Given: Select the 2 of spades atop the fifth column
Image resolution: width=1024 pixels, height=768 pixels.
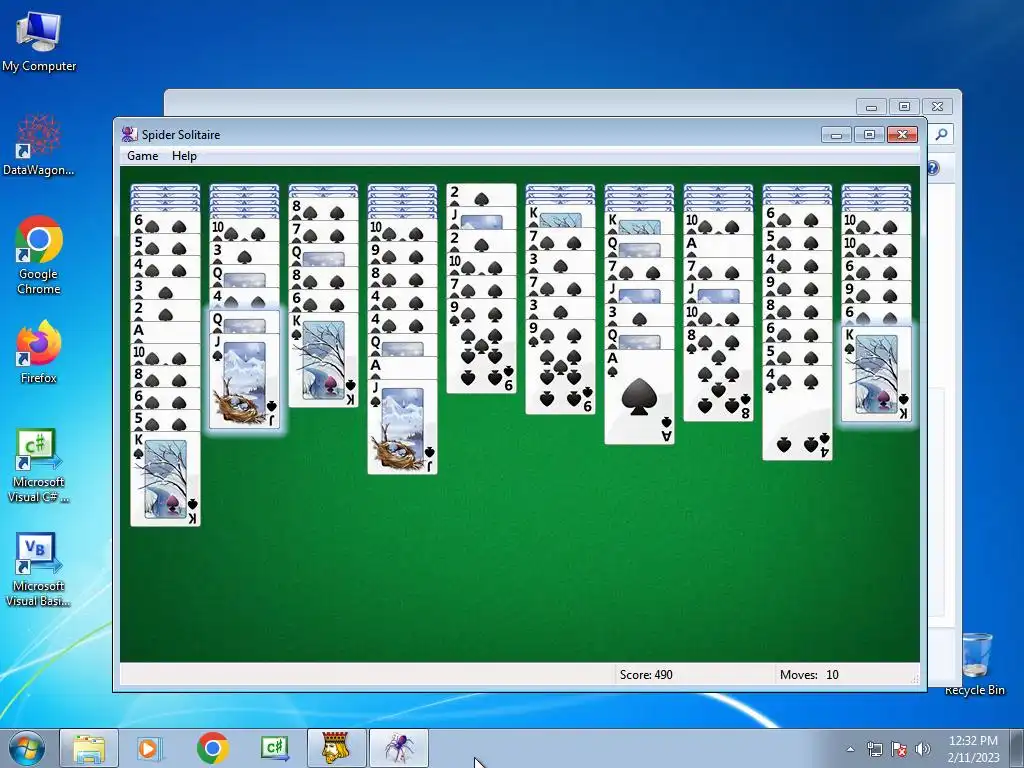Looking at the screenshot, I should 481,195.
